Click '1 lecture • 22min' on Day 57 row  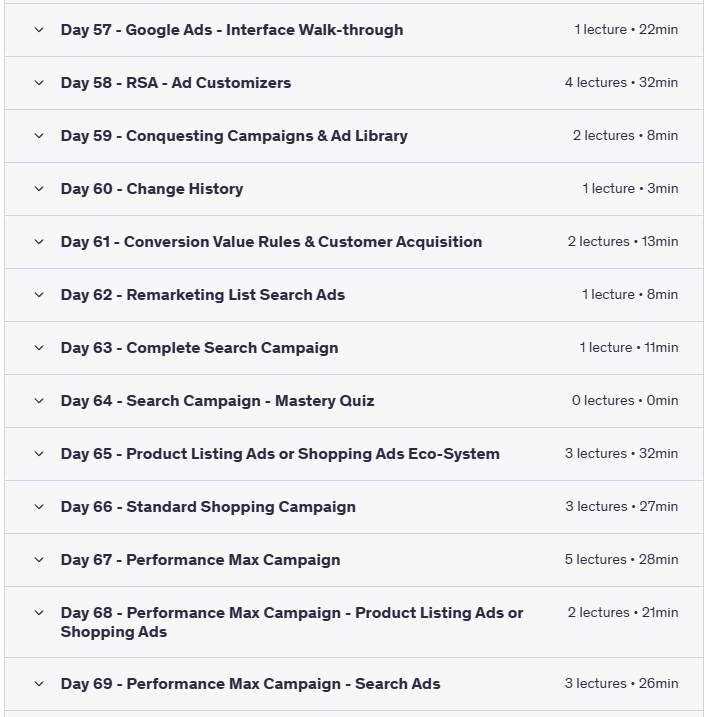point(626,30)
